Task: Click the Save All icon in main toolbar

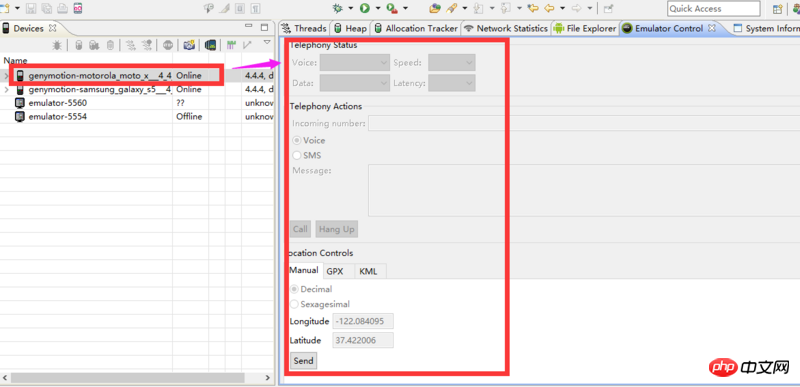Action: click(x=46, y=8)
